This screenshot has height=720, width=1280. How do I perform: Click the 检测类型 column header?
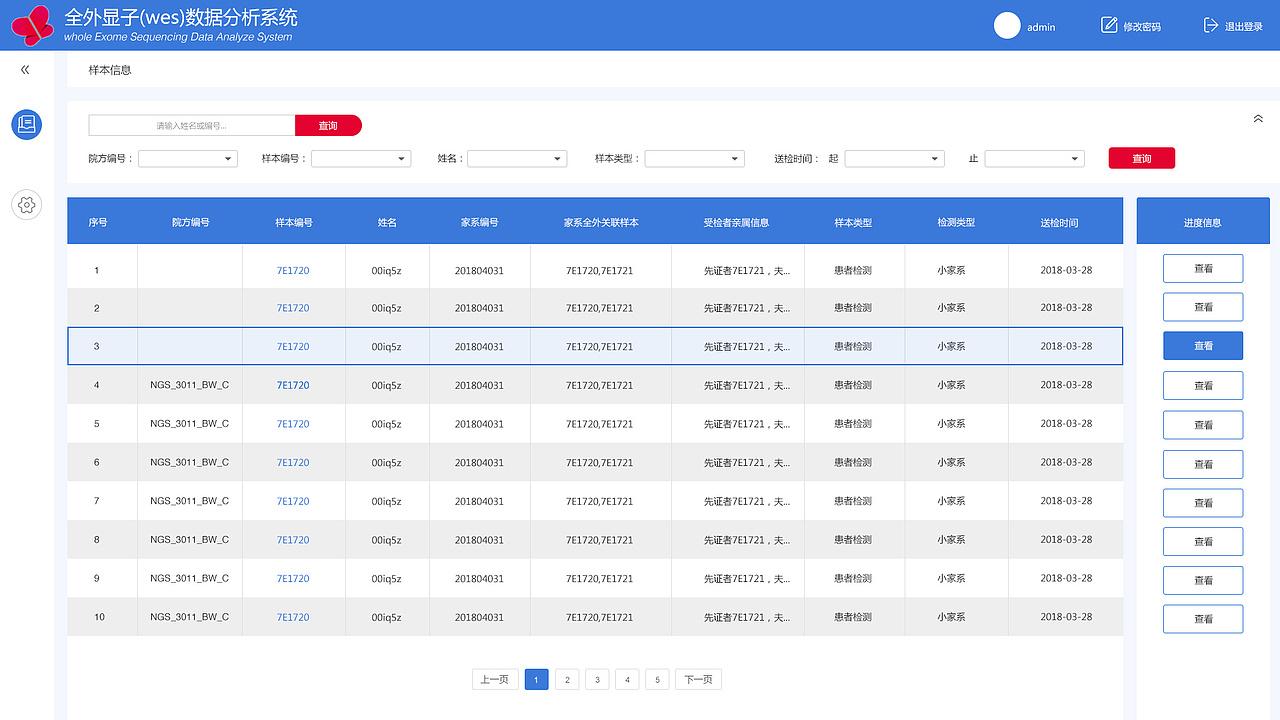pyautogui.click(x=956, y=222)
